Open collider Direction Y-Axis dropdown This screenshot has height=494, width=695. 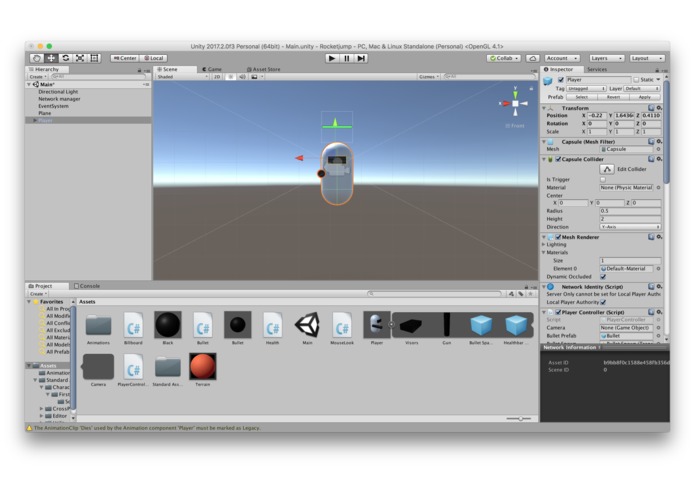[630, 227]
